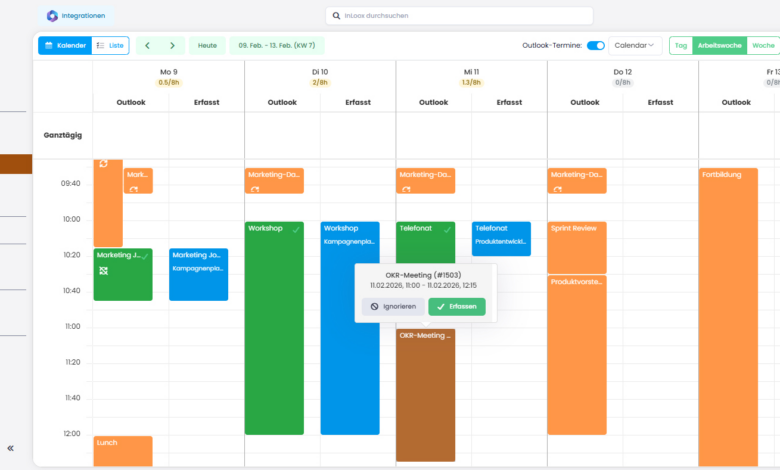
Task: Collapse the sidebar with double chevron
Action: click(11, 449)
